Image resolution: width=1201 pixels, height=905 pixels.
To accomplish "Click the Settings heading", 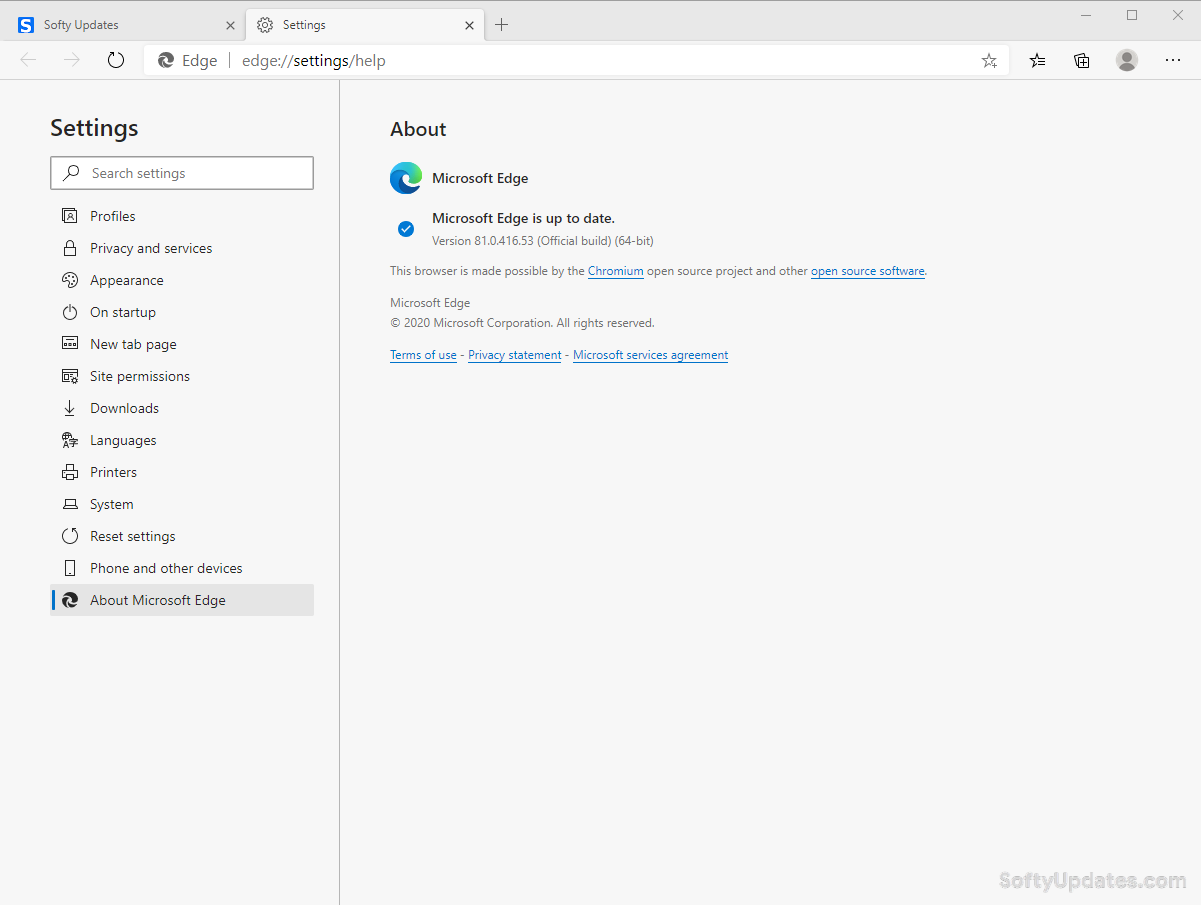I will tap(94, 128).
